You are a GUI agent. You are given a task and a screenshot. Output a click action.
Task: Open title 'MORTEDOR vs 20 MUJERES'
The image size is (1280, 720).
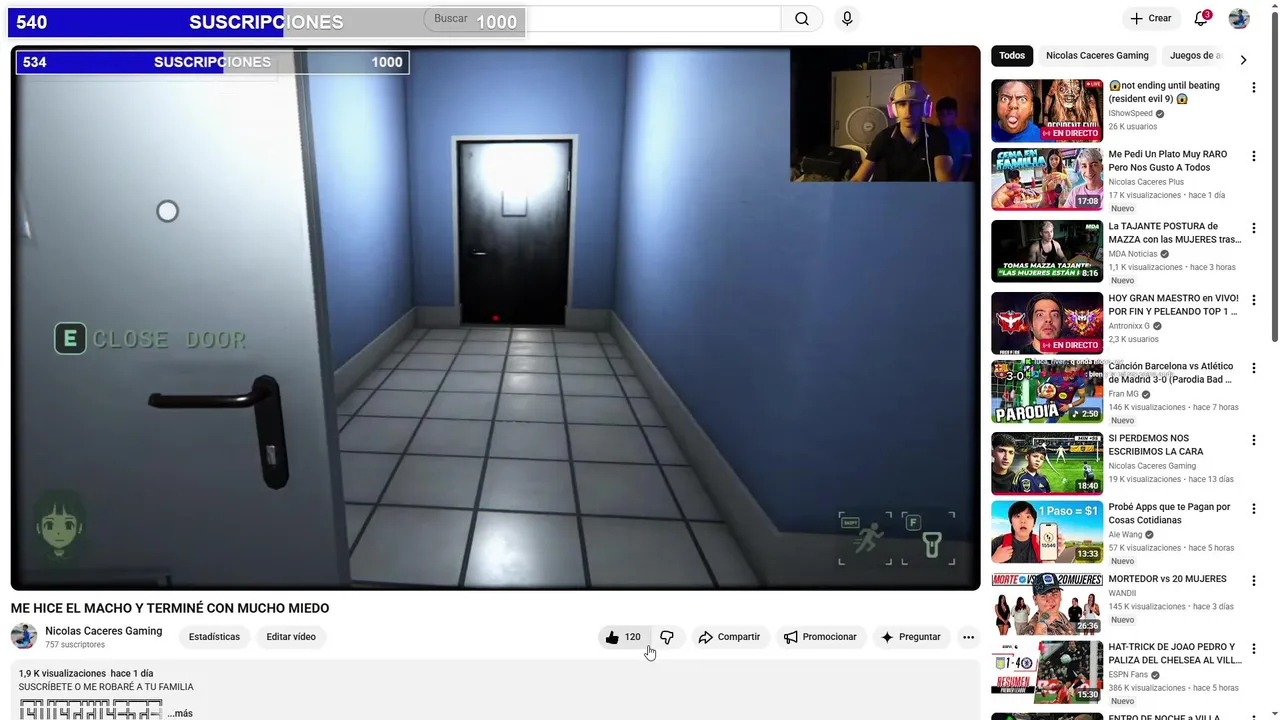click(x=1167, y=579)
